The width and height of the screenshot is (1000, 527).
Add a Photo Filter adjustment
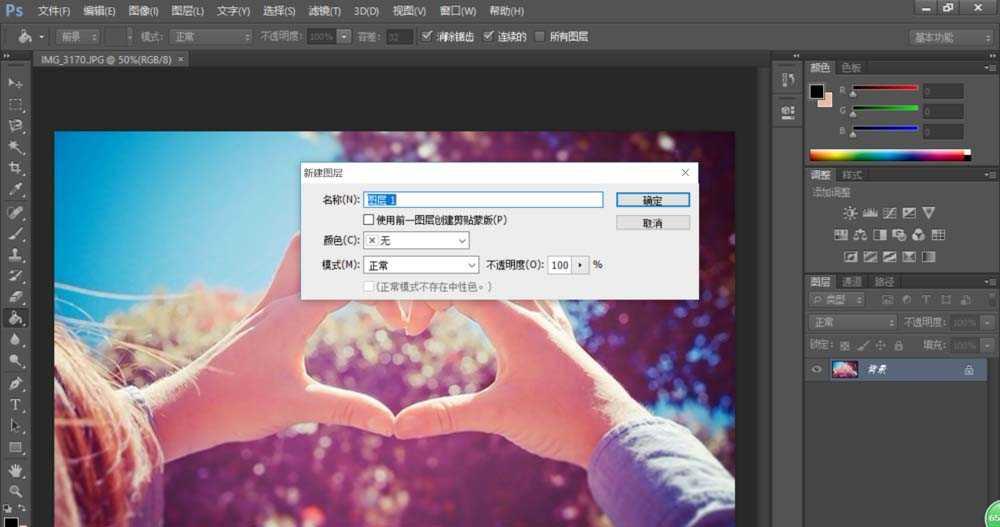899,235
